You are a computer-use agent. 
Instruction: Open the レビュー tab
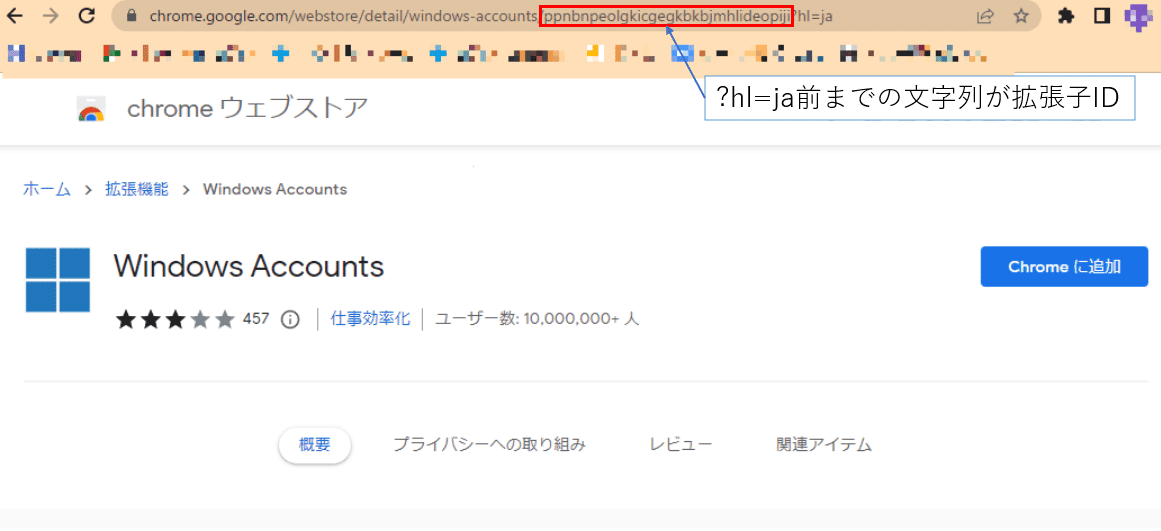pos(680,444)
